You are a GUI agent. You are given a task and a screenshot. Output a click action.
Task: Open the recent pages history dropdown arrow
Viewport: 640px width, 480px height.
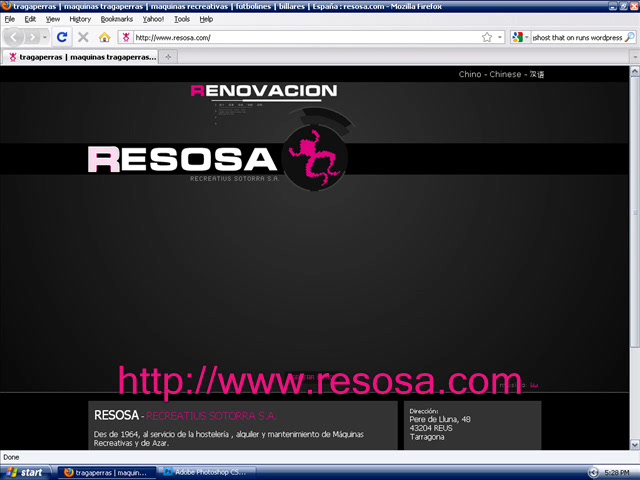tap(45, 38)
